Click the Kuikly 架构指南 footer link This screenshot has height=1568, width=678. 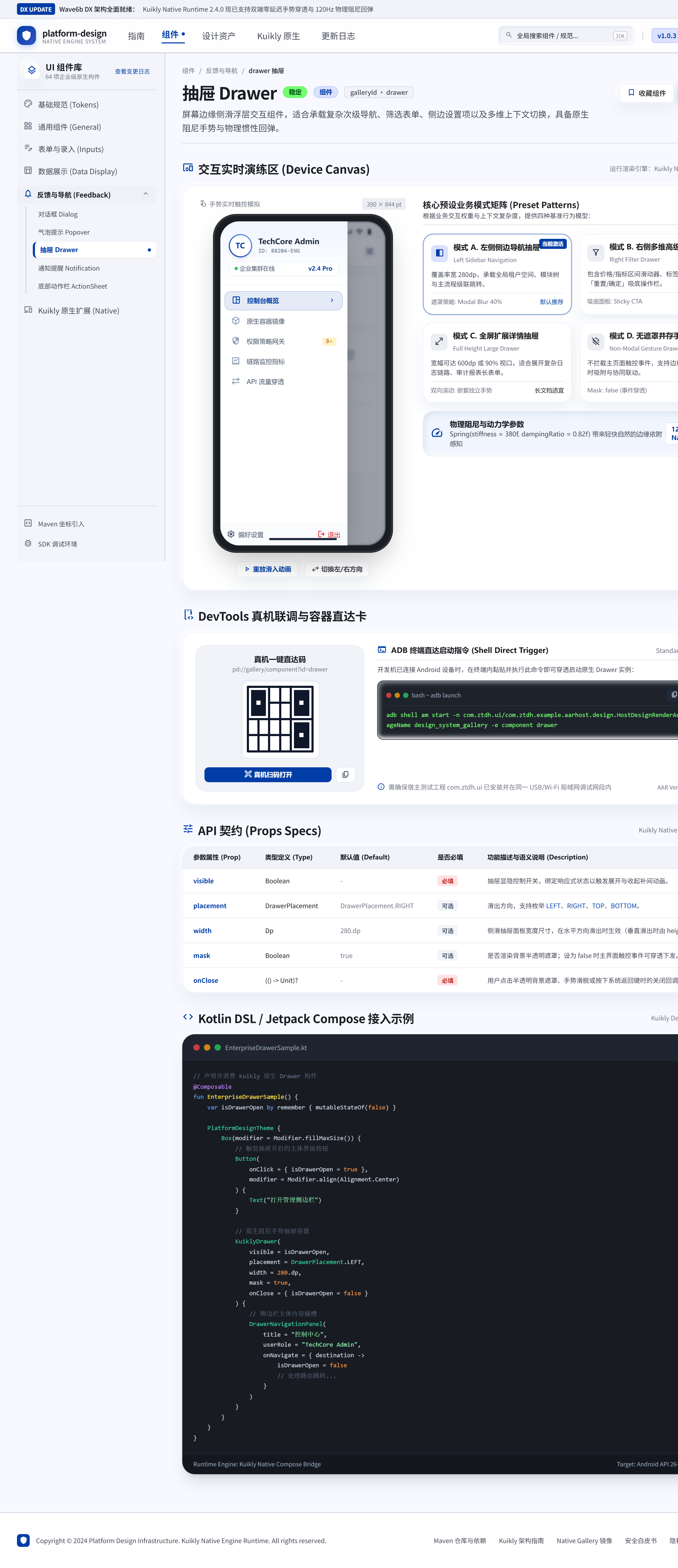point(521,1541)
